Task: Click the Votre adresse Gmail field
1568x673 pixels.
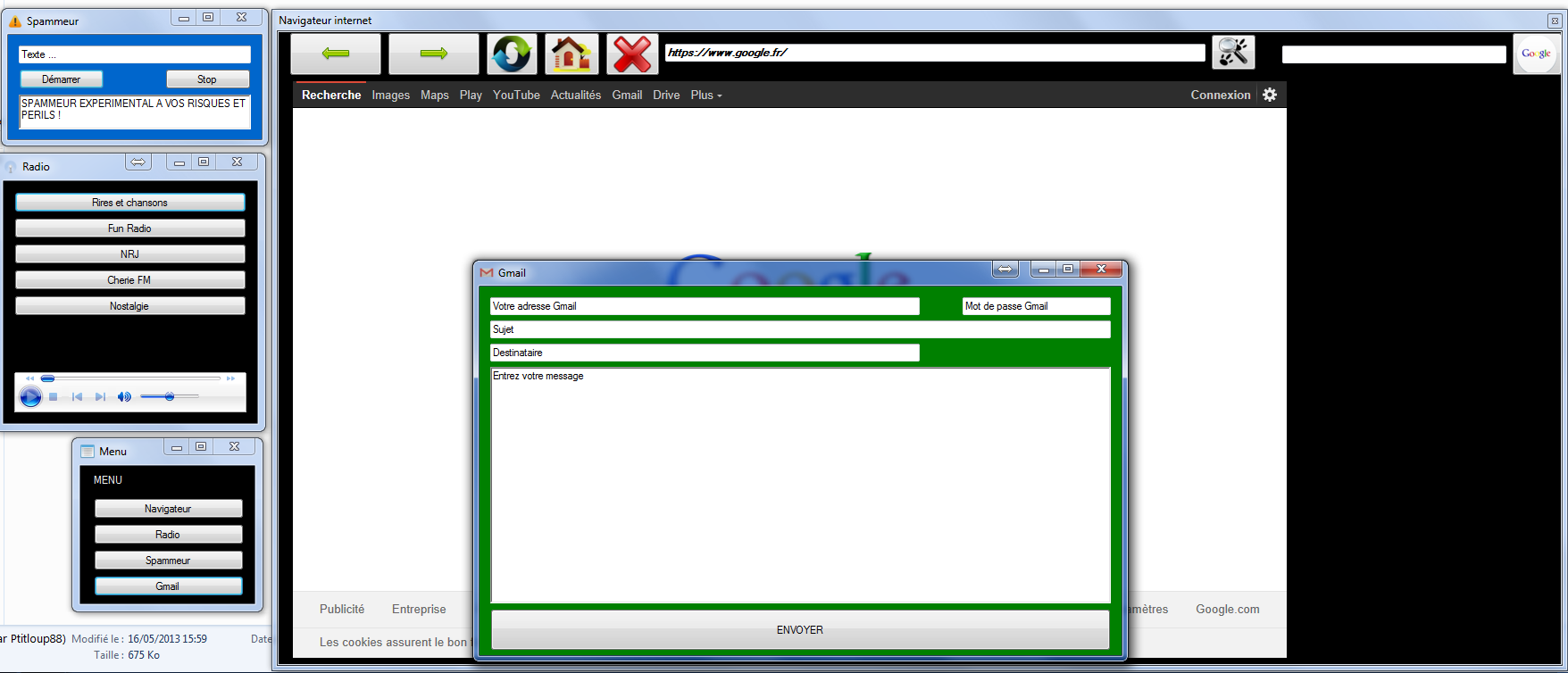Action: coord(705,306)
